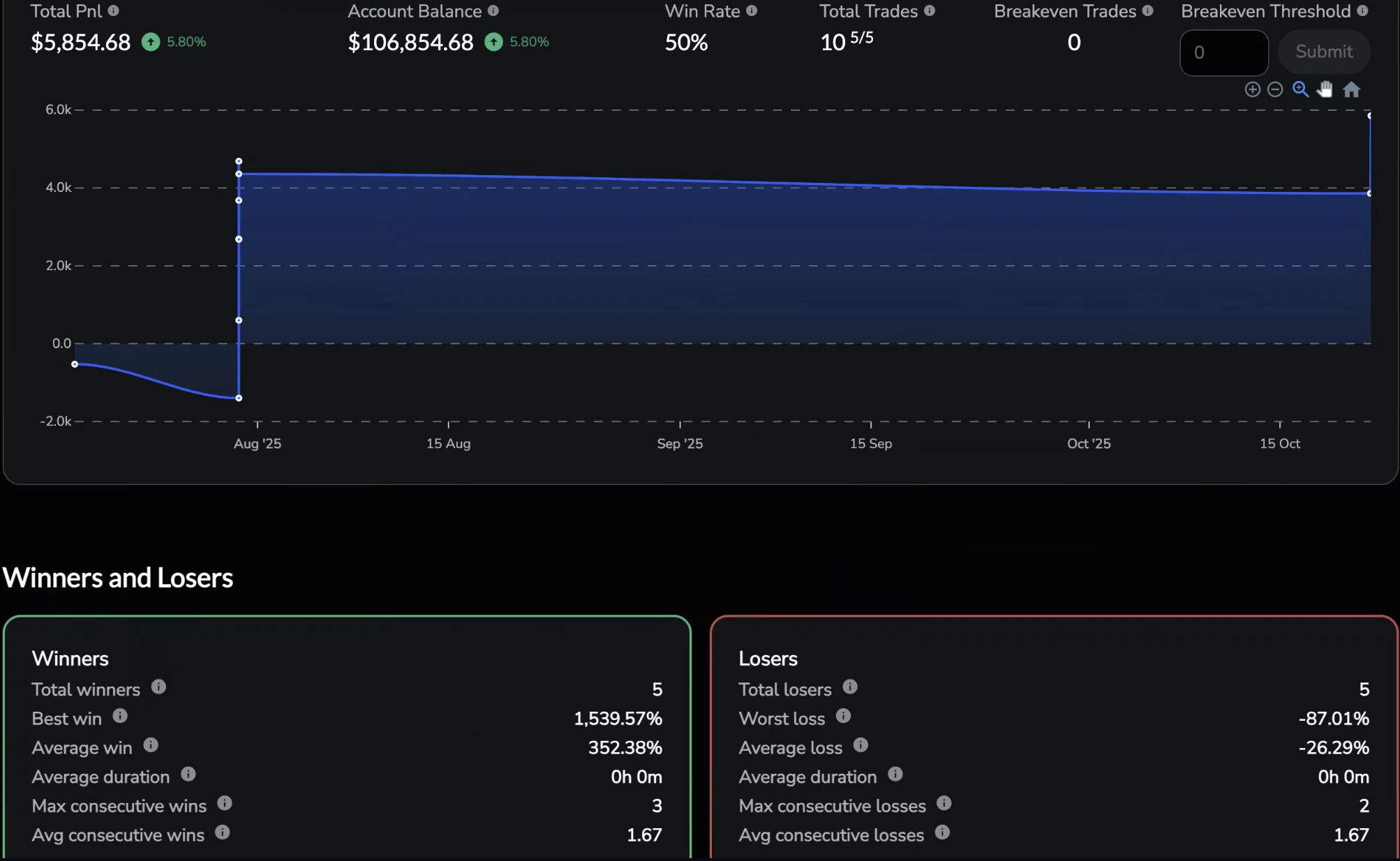Click the Breakeven Threshold input field

[x=1223, y=52]
